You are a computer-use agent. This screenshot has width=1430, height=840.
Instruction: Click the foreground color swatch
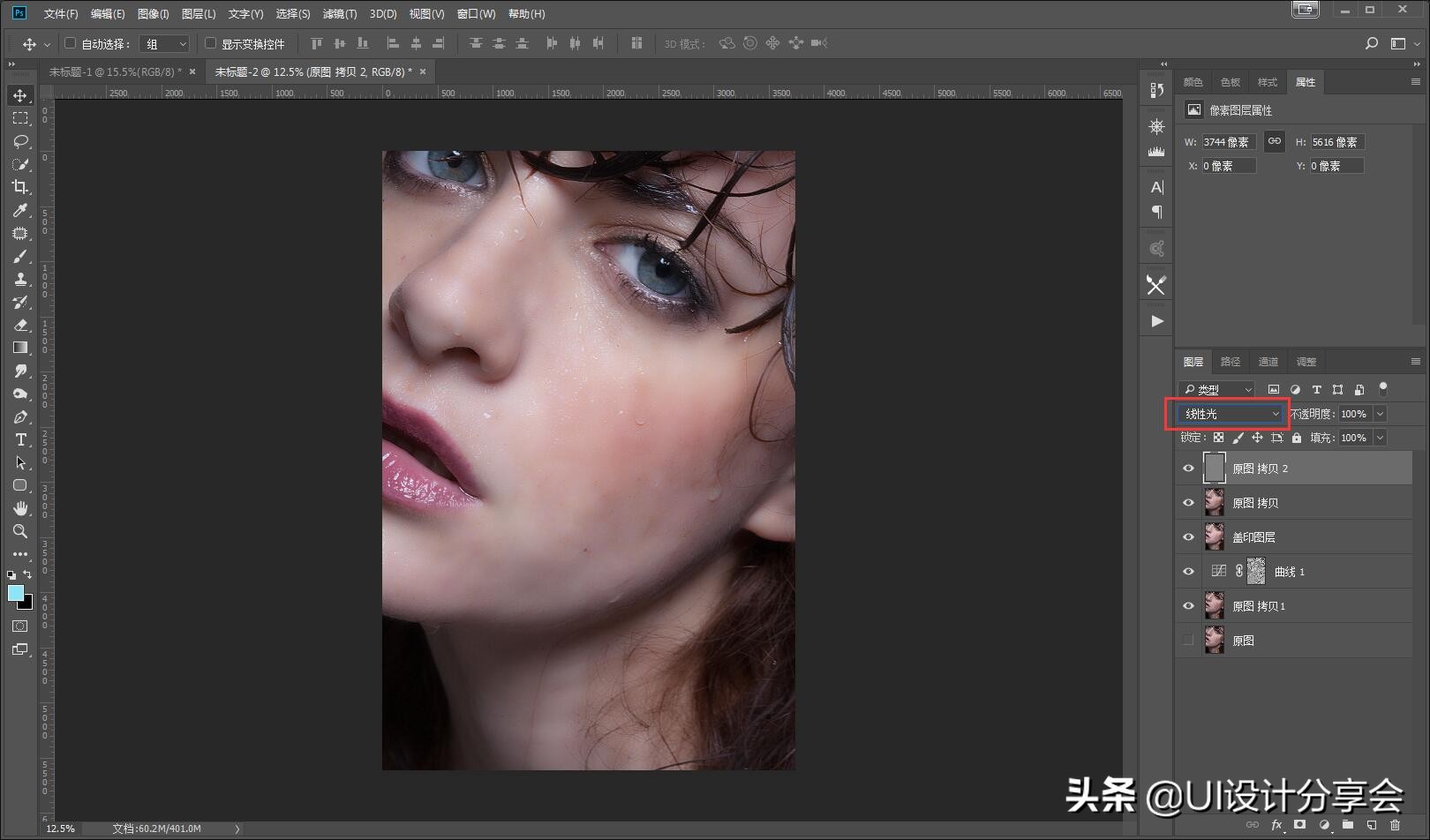15,593
